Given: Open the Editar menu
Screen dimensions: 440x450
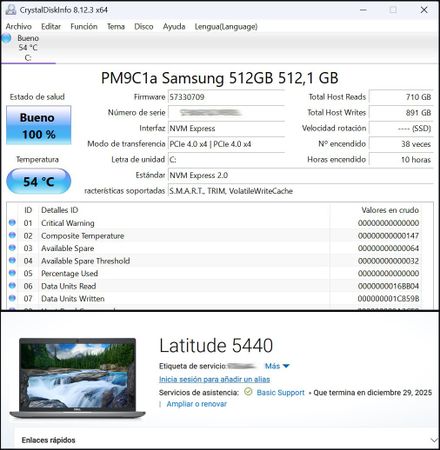Looking at the screenshot, I should point(51,26).
